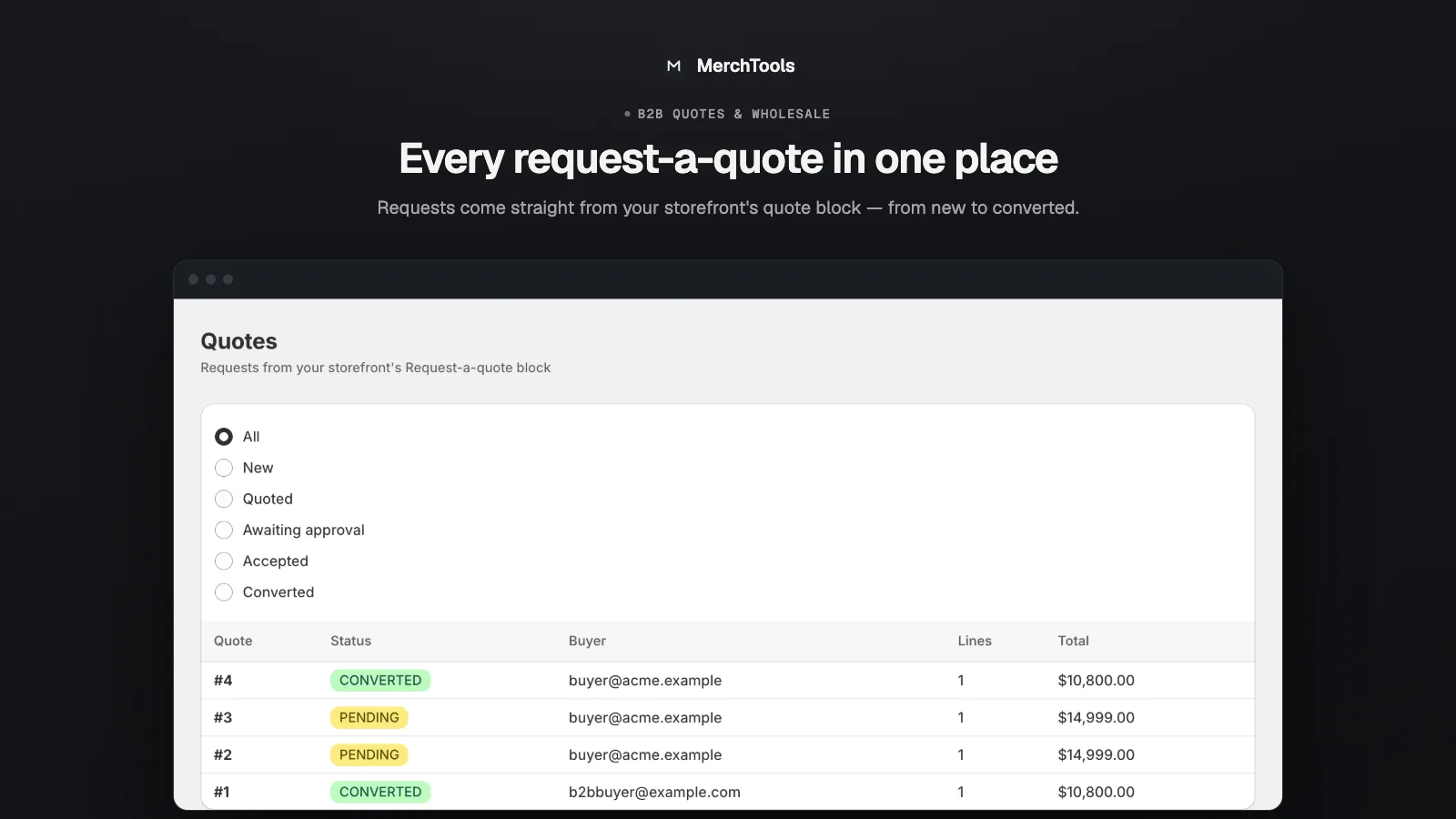The width and height of the screenshot is (1456, 819).
Task: Click buyer@acme.example in quote #4 row
Action: point(645,680)
